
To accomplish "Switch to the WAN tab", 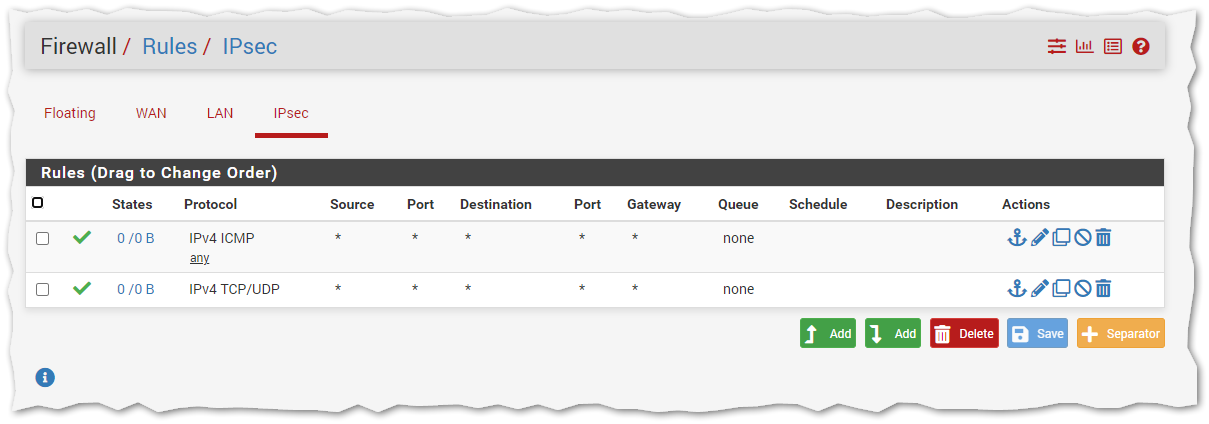I will click(x=151, y=113).
